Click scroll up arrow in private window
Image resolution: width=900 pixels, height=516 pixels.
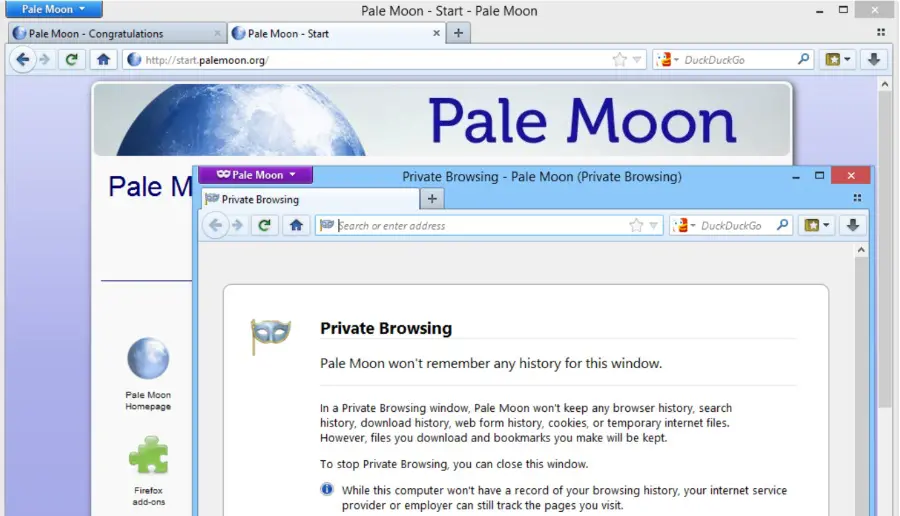tap(861, 250)
